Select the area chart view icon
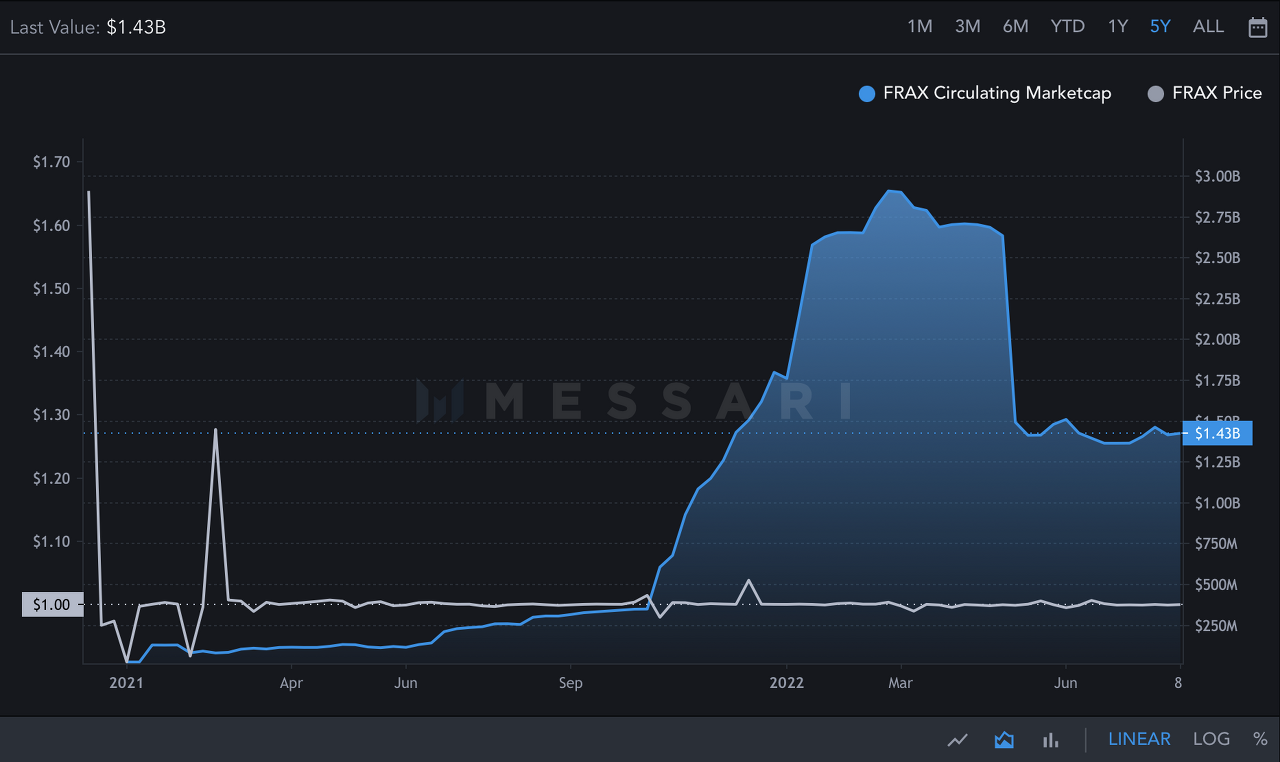The width and height of the screenshot is (1280, 762). 1004,740
